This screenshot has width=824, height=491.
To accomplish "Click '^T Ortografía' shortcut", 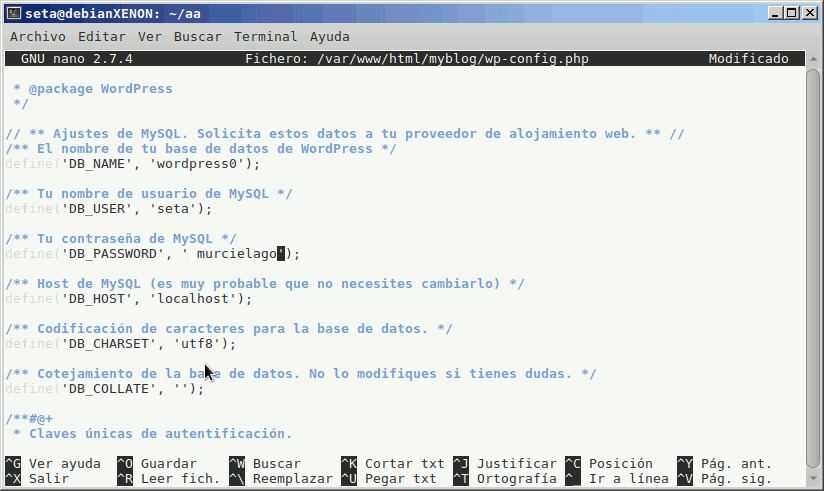I will pyautogui.click(x=504, y=479).
